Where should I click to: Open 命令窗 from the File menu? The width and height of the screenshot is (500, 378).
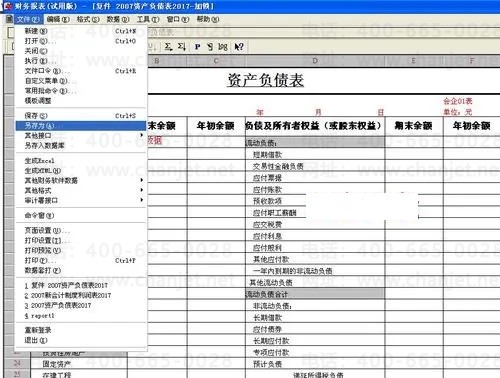(81, 215)
